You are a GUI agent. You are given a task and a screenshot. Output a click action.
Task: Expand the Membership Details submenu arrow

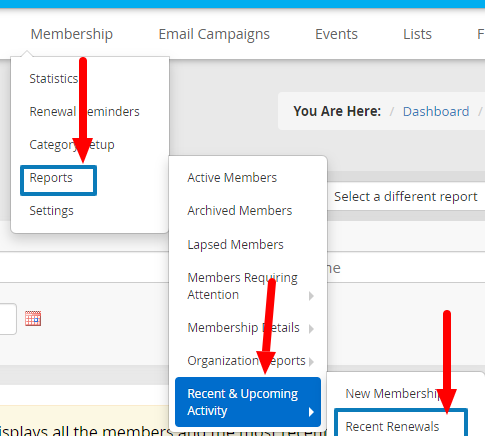point(311,329)
